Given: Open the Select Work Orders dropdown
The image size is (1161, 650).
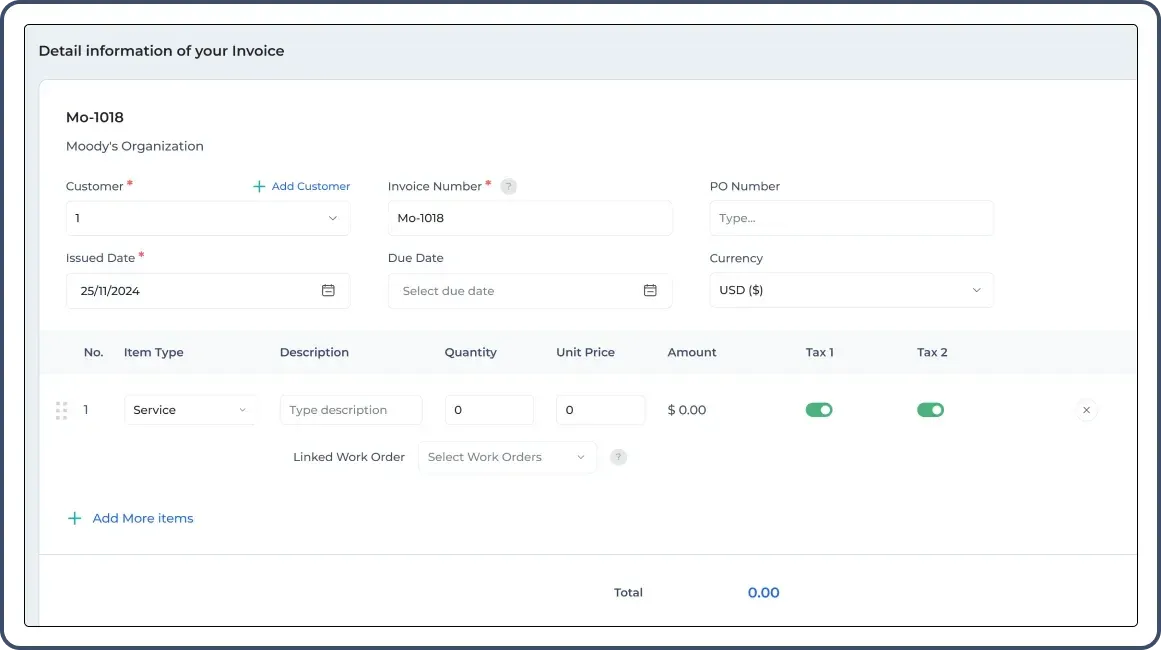Looking at the screenshot, I should click(507, 457).
